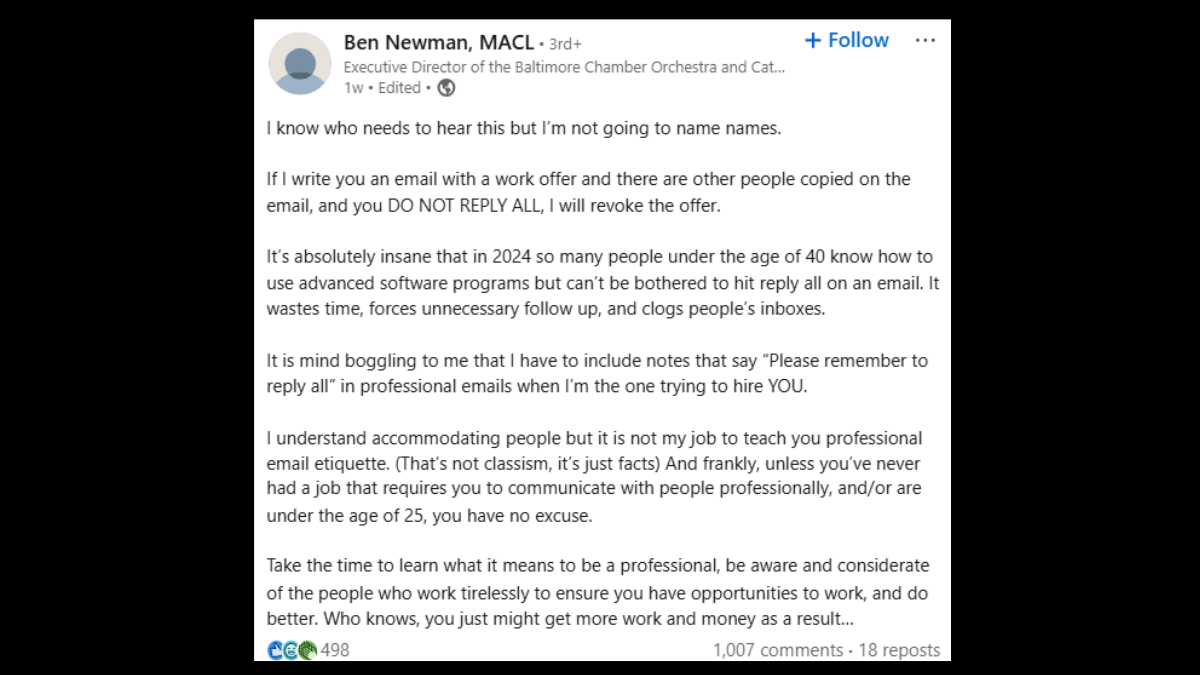Open the post's three-dot options menu
The width and height of the screenshot is (1200, 675).
(x=925, y=40)
